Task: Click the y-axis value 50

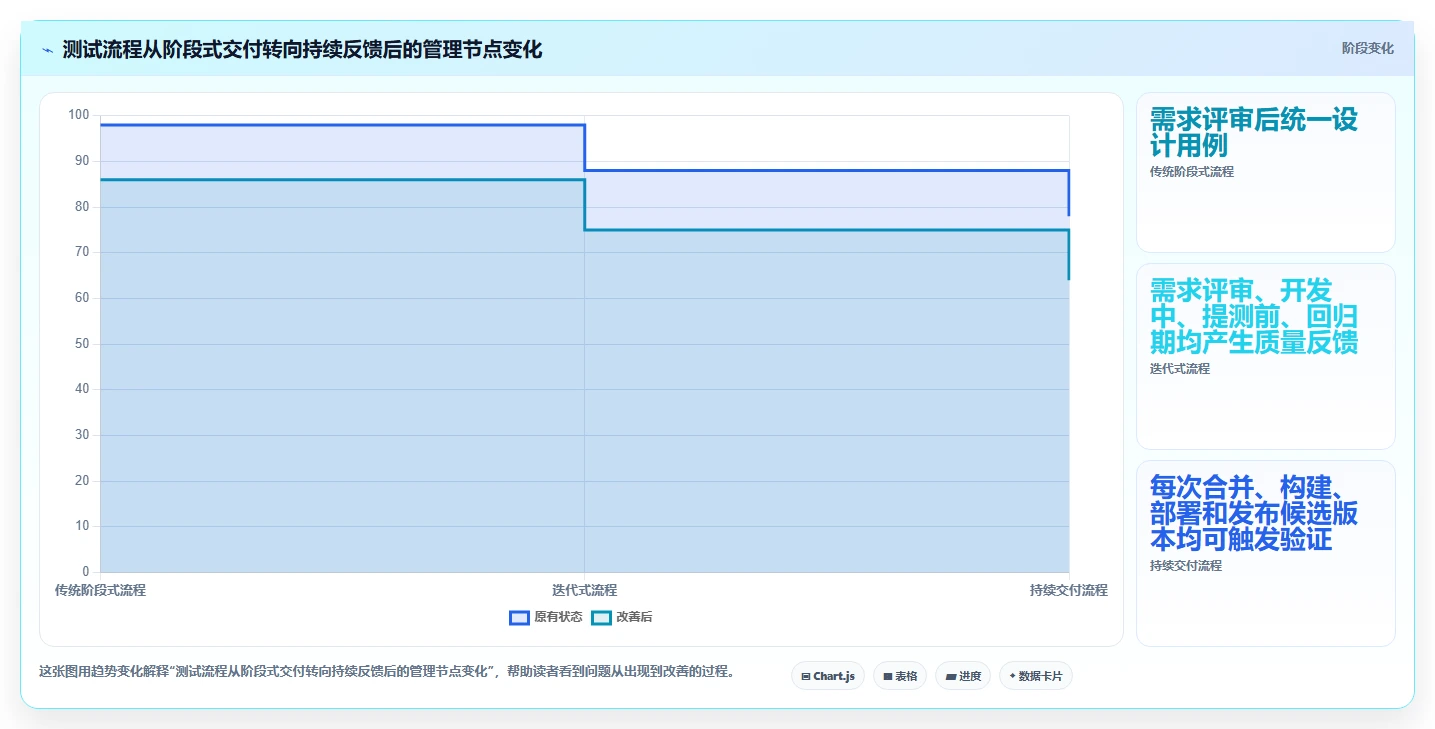Action: tap(82, 344)
